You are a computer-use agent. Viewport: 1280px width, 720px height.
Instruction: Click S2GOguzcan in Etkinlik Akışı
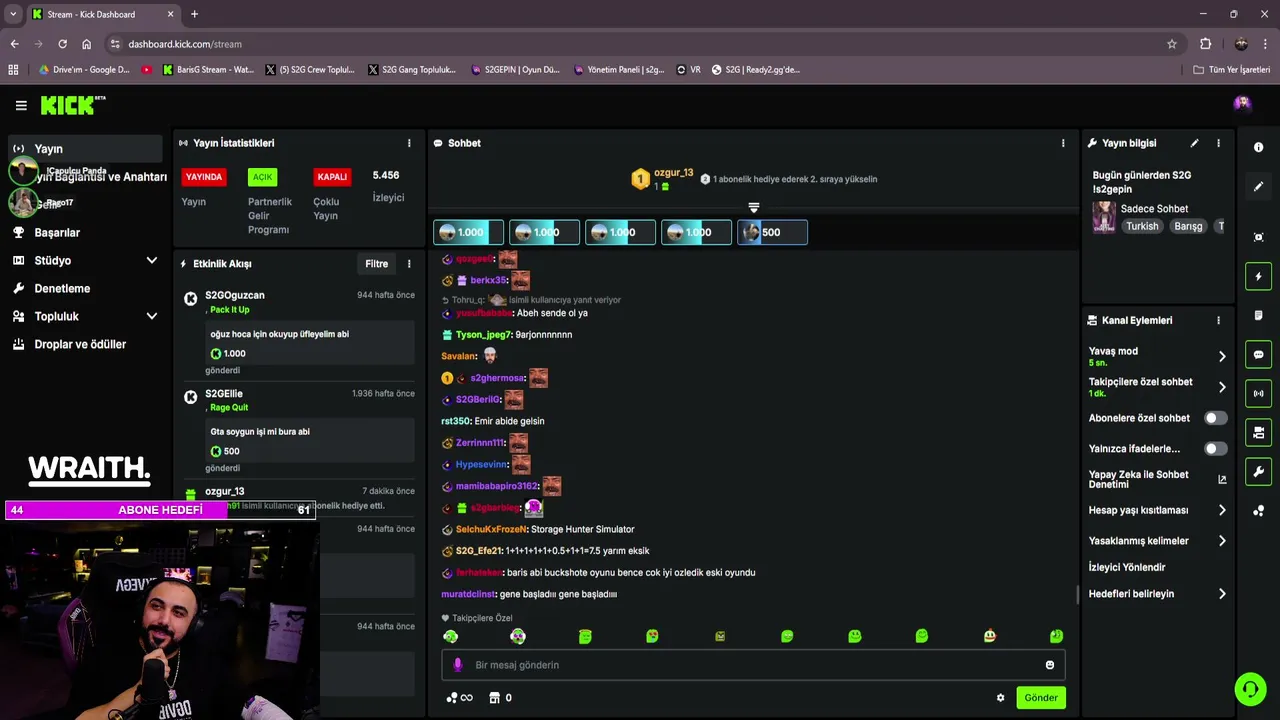pos(235,296)
